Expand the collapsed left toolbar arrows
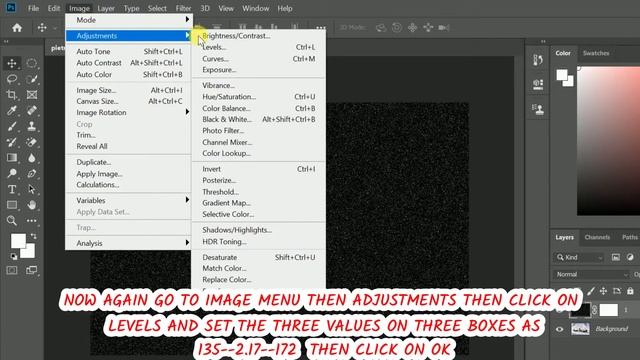This screenshot has height=360, width=640. pyautogui.click(x=6, y=41)
